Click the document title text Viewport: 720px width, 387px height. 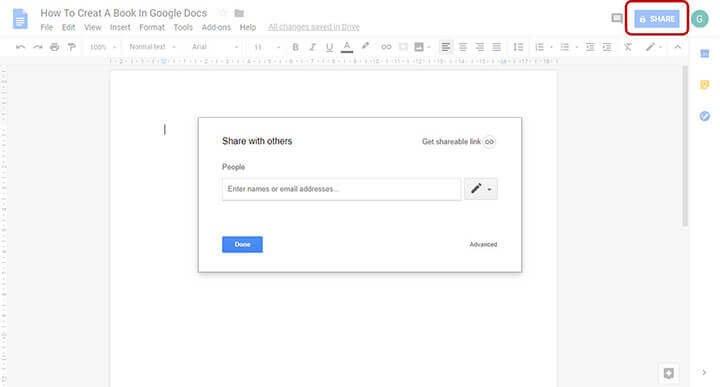click(x=124, y=13)
